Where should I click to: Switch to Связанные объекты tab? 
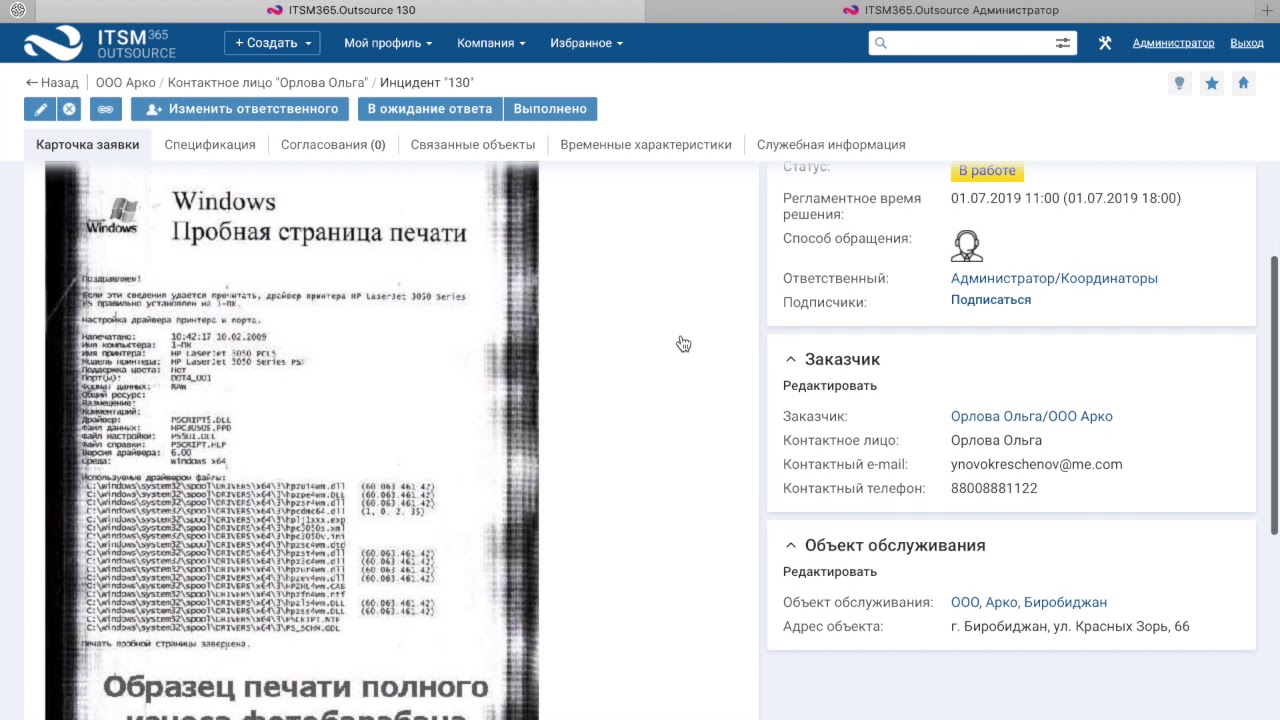tap(473, 145)
